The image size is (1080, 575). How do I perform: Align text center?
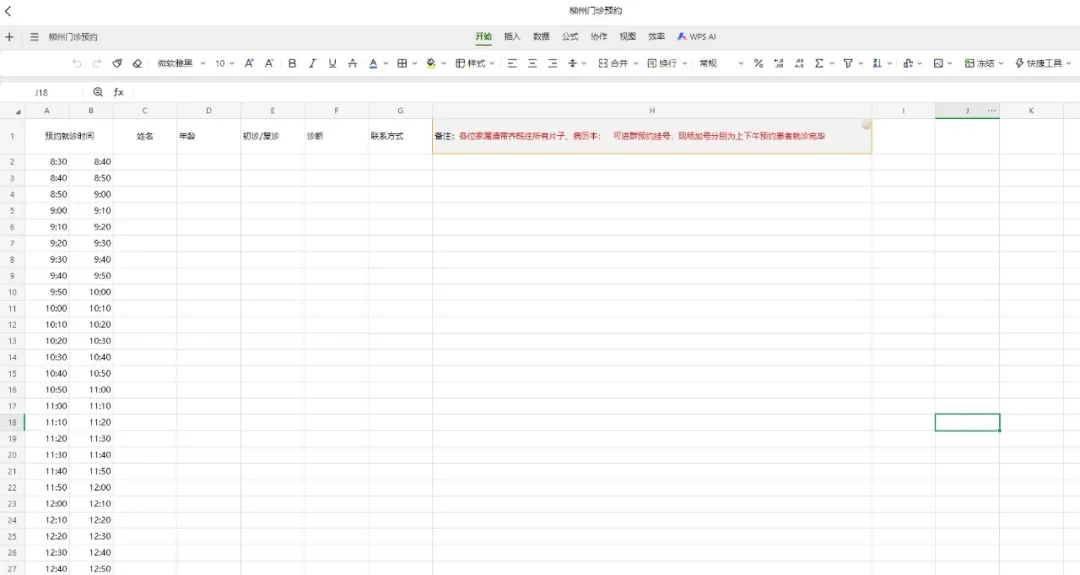pyautogui.click(x=532, y=63)
